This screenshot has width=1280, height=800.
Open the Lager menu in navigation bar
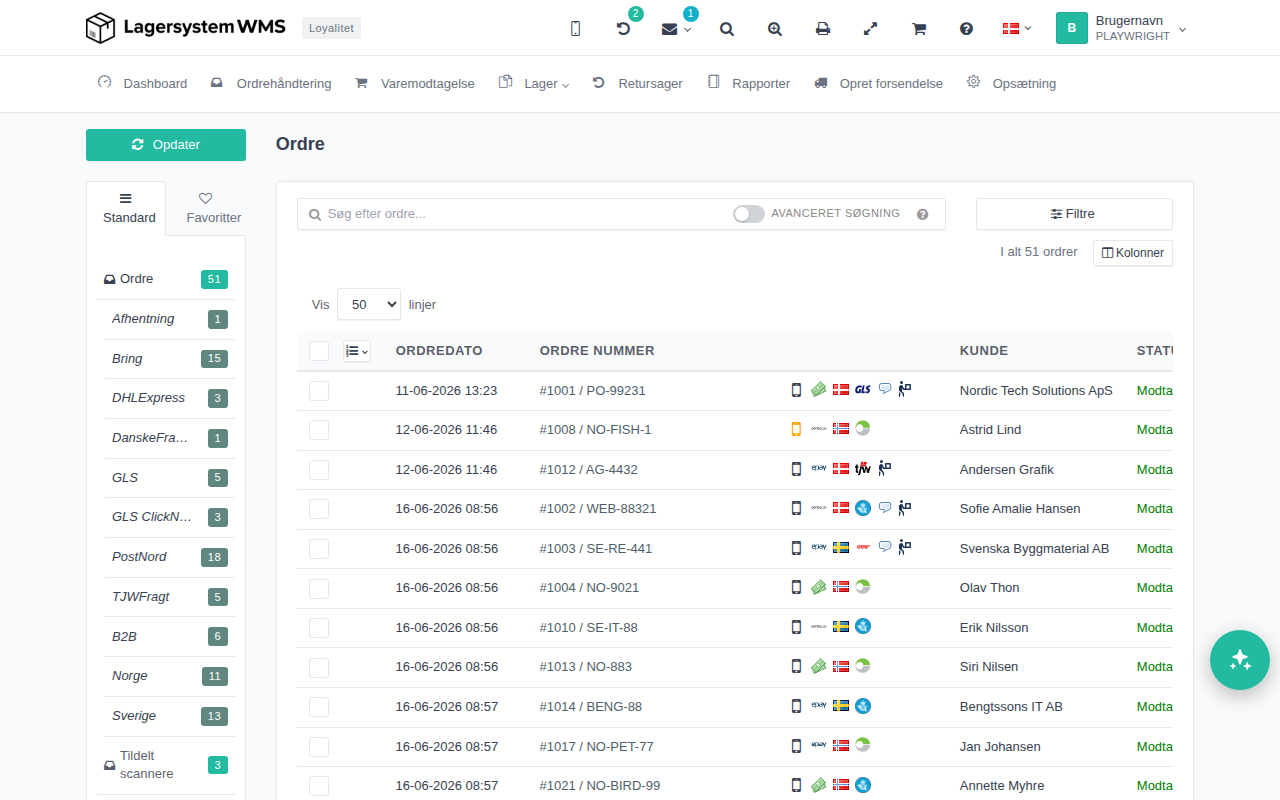[534, 84]
